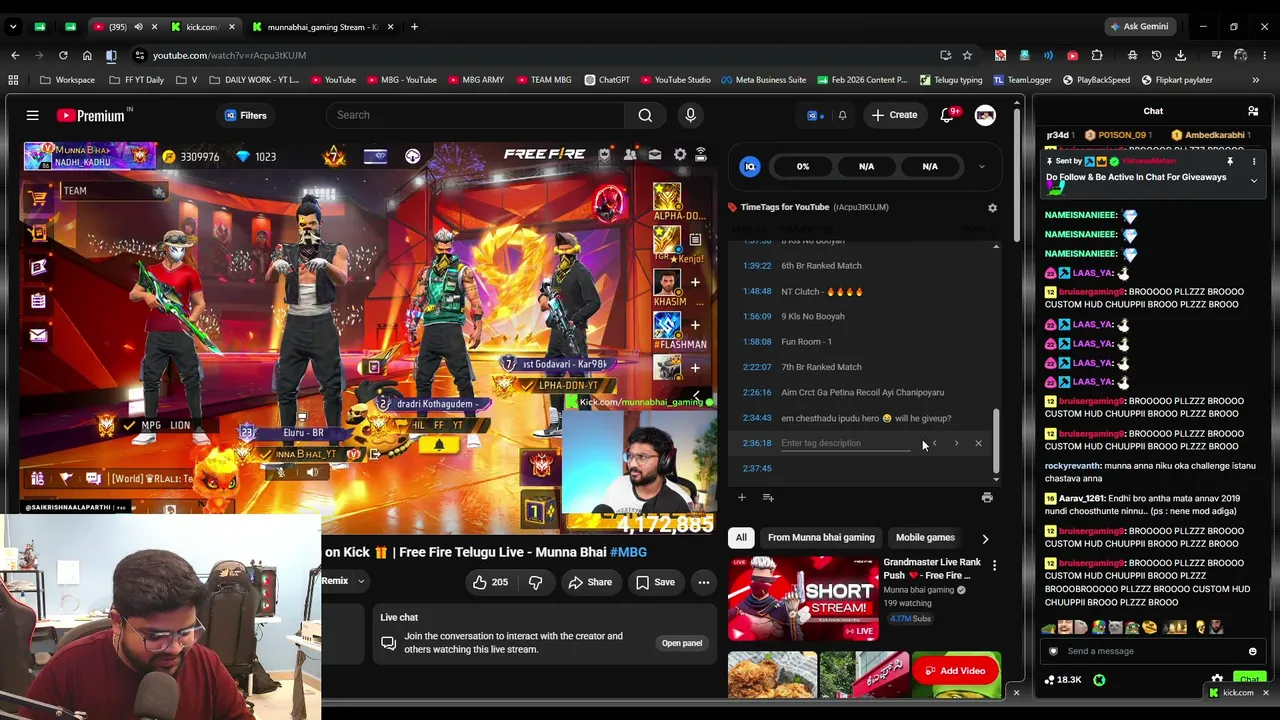
Task: Select the Mobile games chip
Action: click(x=925, y=538)
